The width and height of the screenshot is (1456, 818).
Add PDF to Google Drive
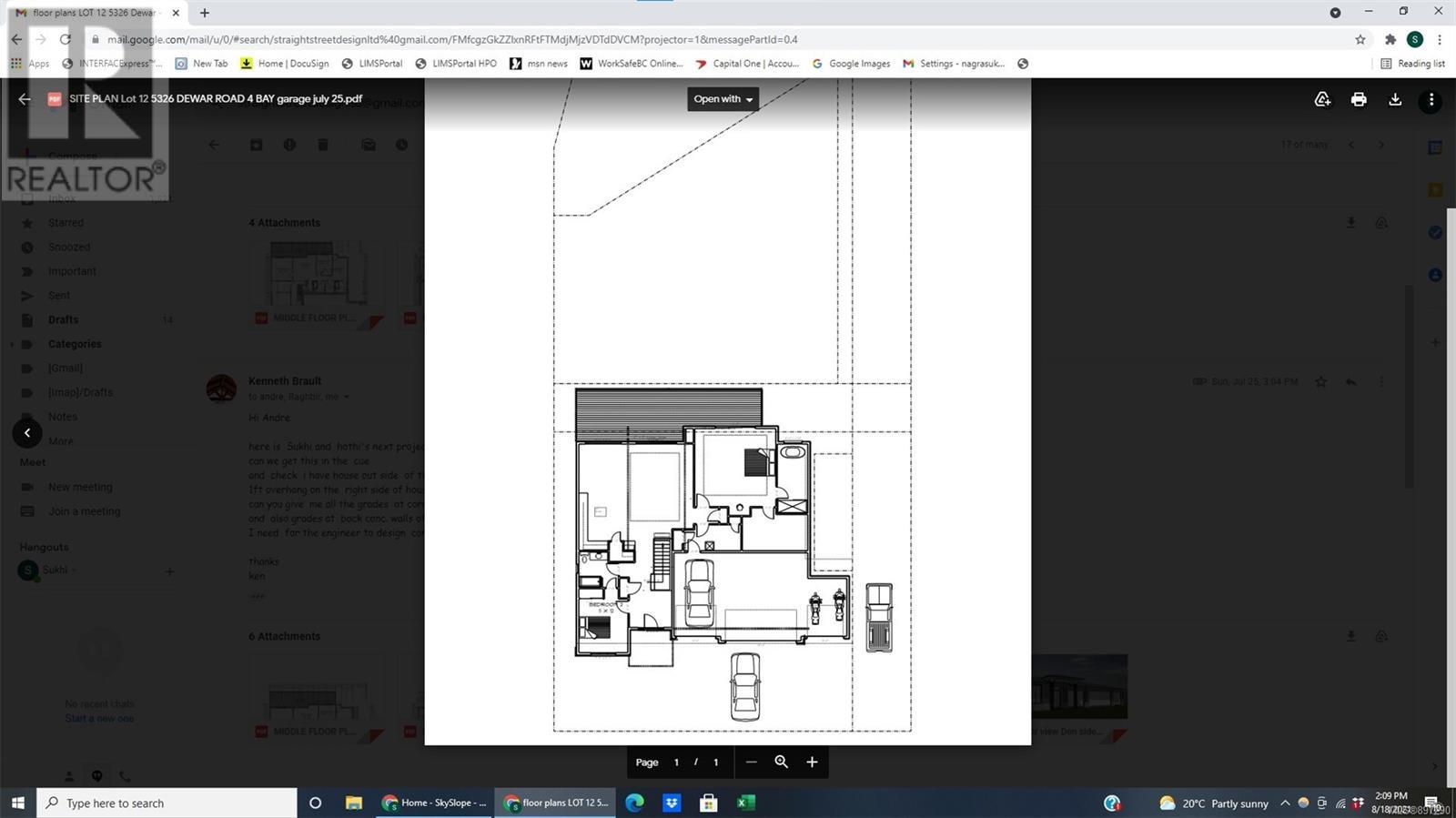click(1322, 99)
